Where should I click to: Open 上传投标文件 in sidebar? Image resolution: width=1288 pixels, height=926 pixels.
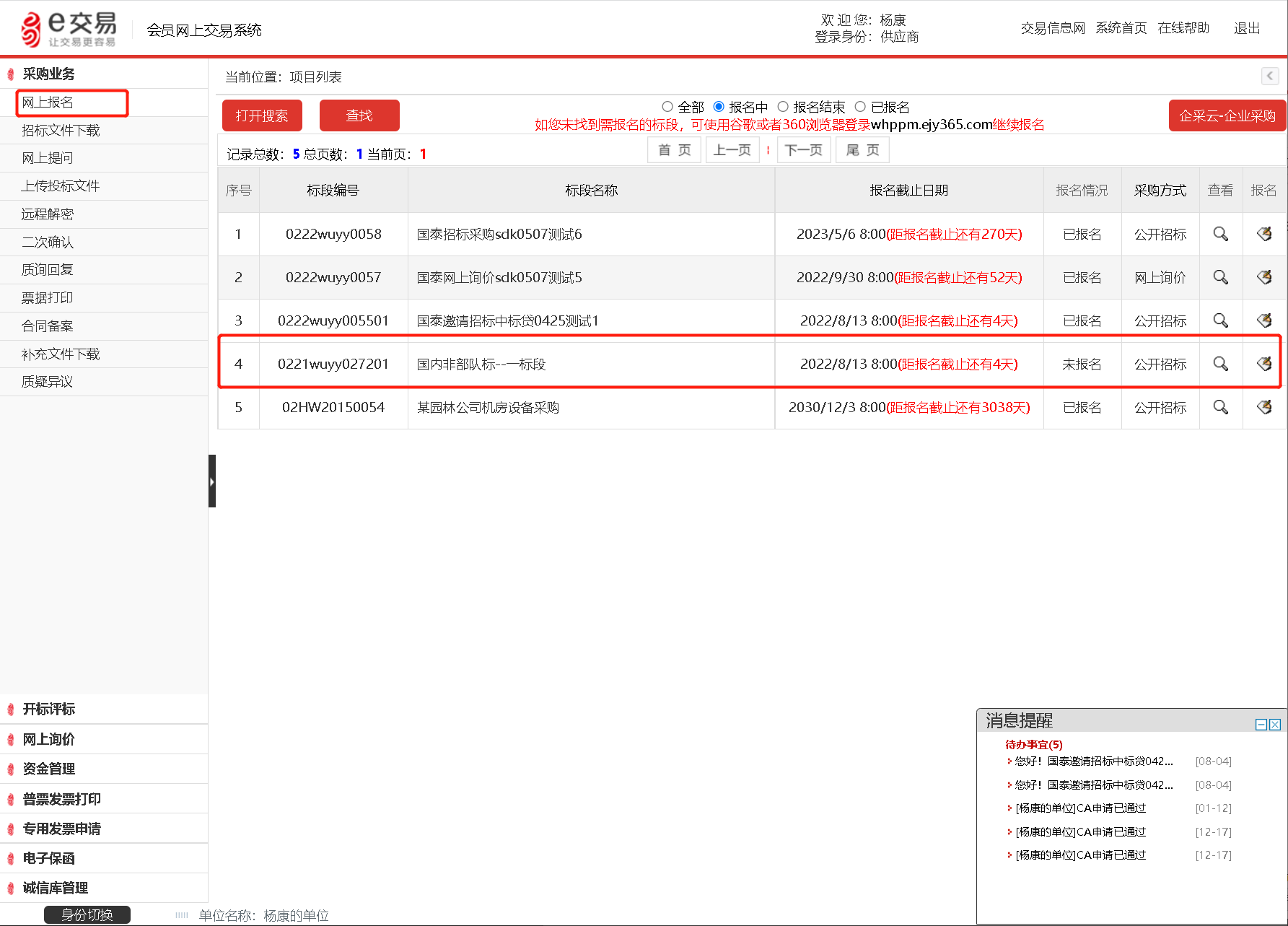pos(61,186)
